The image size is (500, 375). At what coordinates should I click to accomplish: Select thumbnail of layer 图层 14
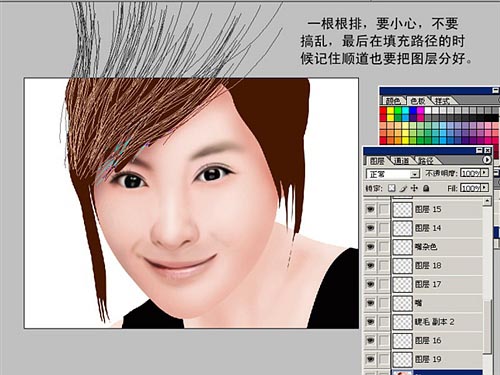(402, 228)
